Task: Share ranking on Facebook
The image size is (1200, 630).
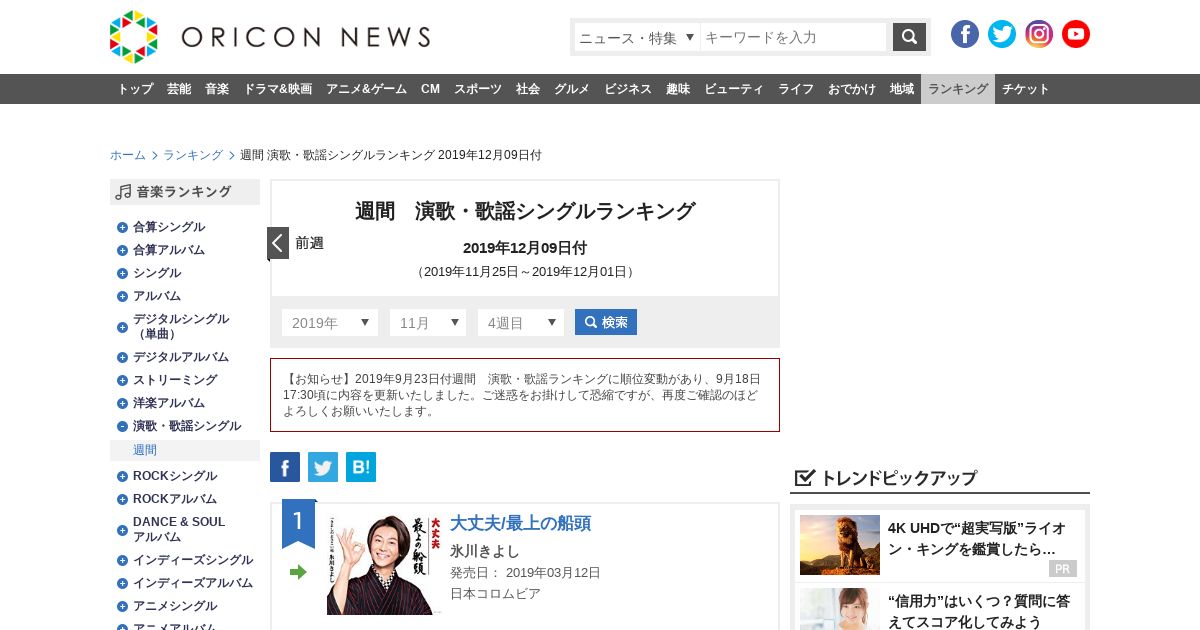Action: click(285, 467)
